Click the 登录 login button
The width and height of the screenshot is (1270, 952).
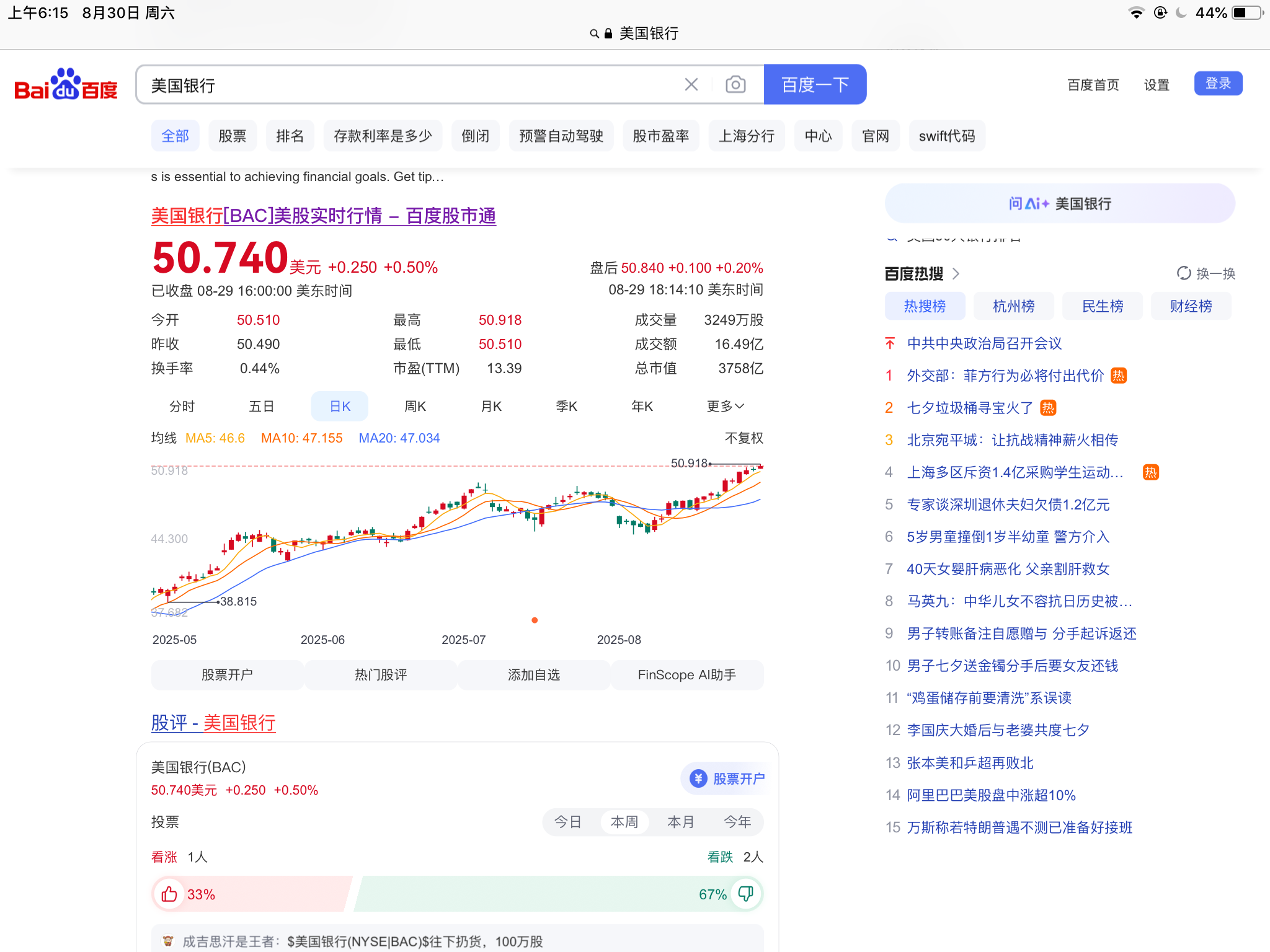(x=1218, y=84)
